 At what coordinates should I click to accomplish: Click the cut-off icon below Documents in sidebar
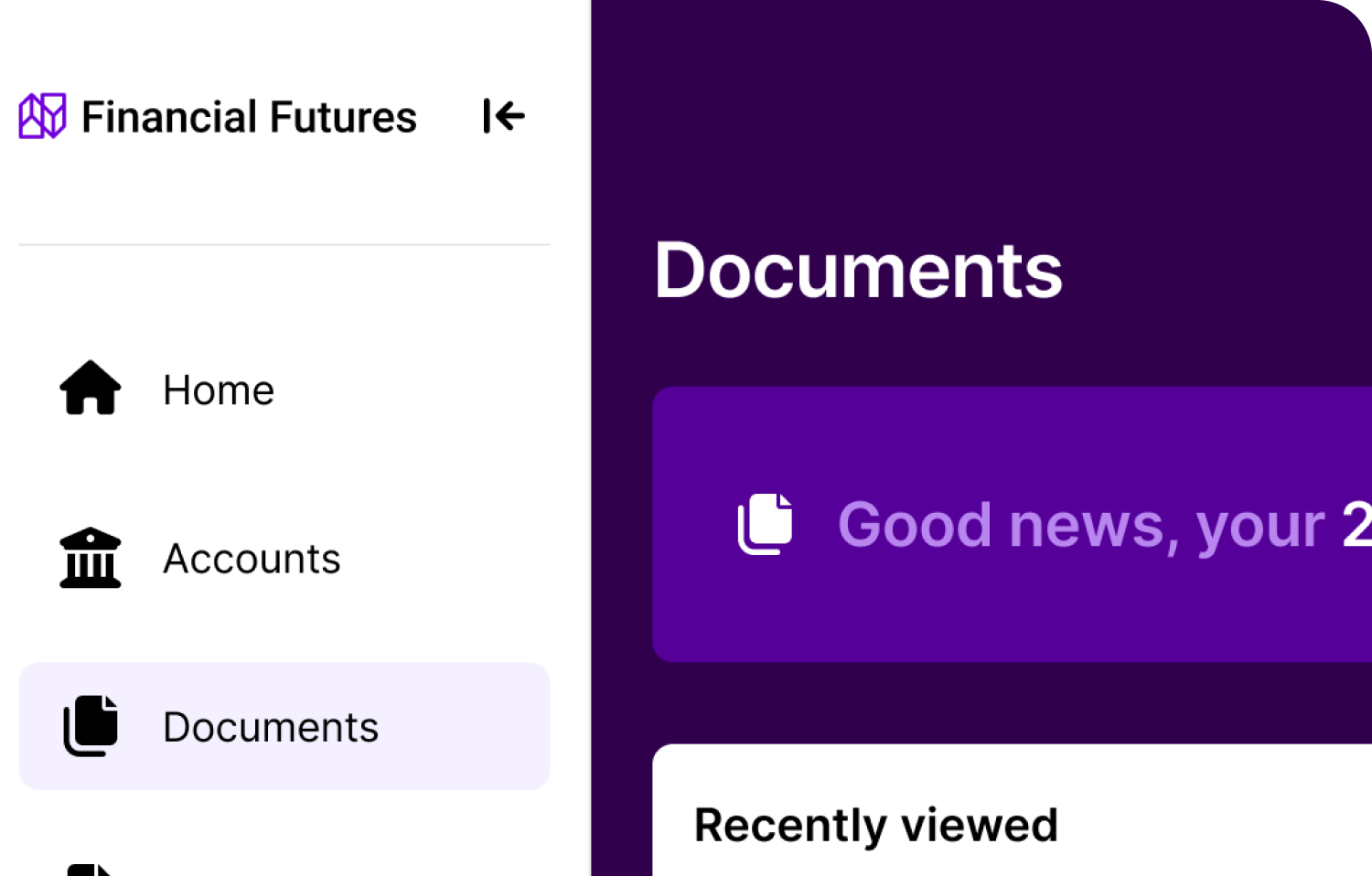pos(90,867)
